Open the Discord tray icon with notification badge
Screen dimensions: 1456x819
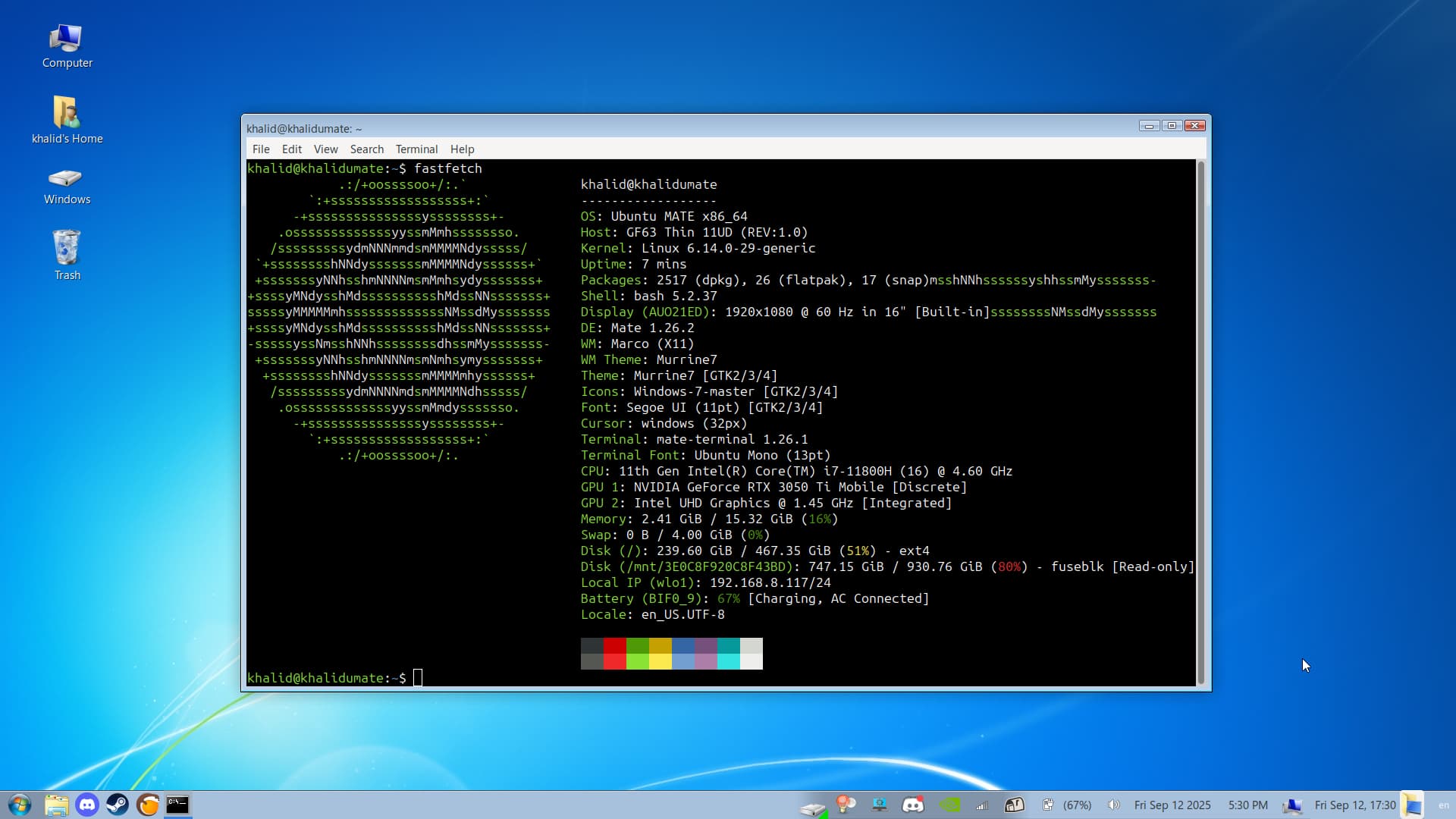point(913,805)
